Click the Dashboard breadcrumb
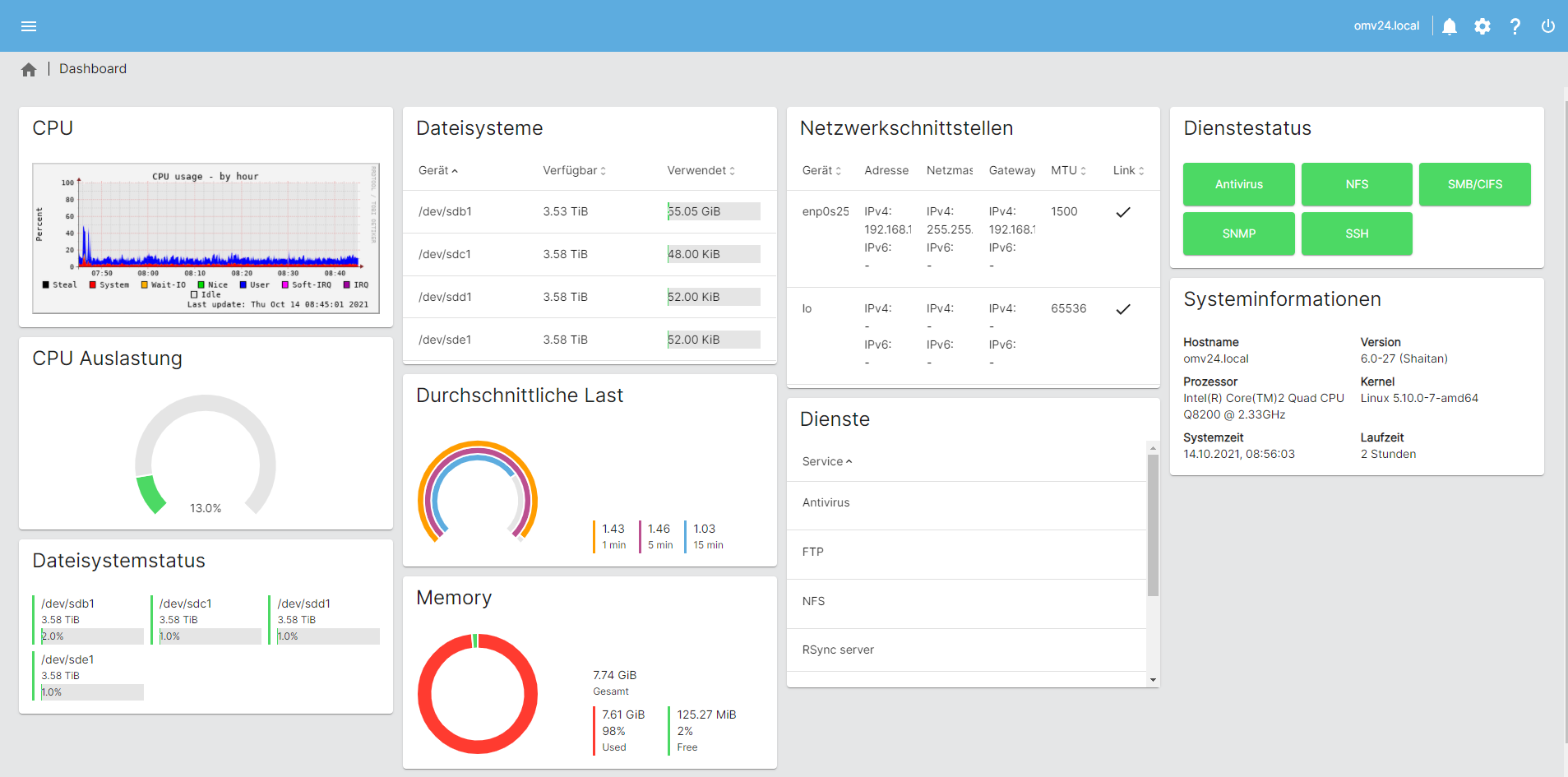This screenshot has height=777, width=1568. (x=93, y=69)
